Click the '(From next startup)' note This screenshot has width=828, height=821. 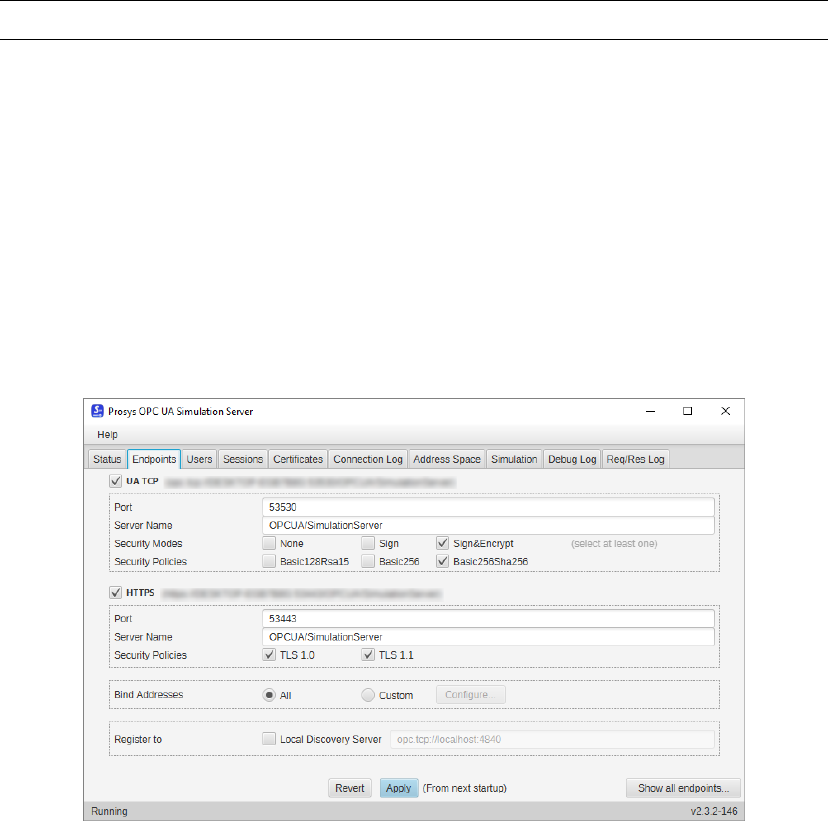pos(465,788)
